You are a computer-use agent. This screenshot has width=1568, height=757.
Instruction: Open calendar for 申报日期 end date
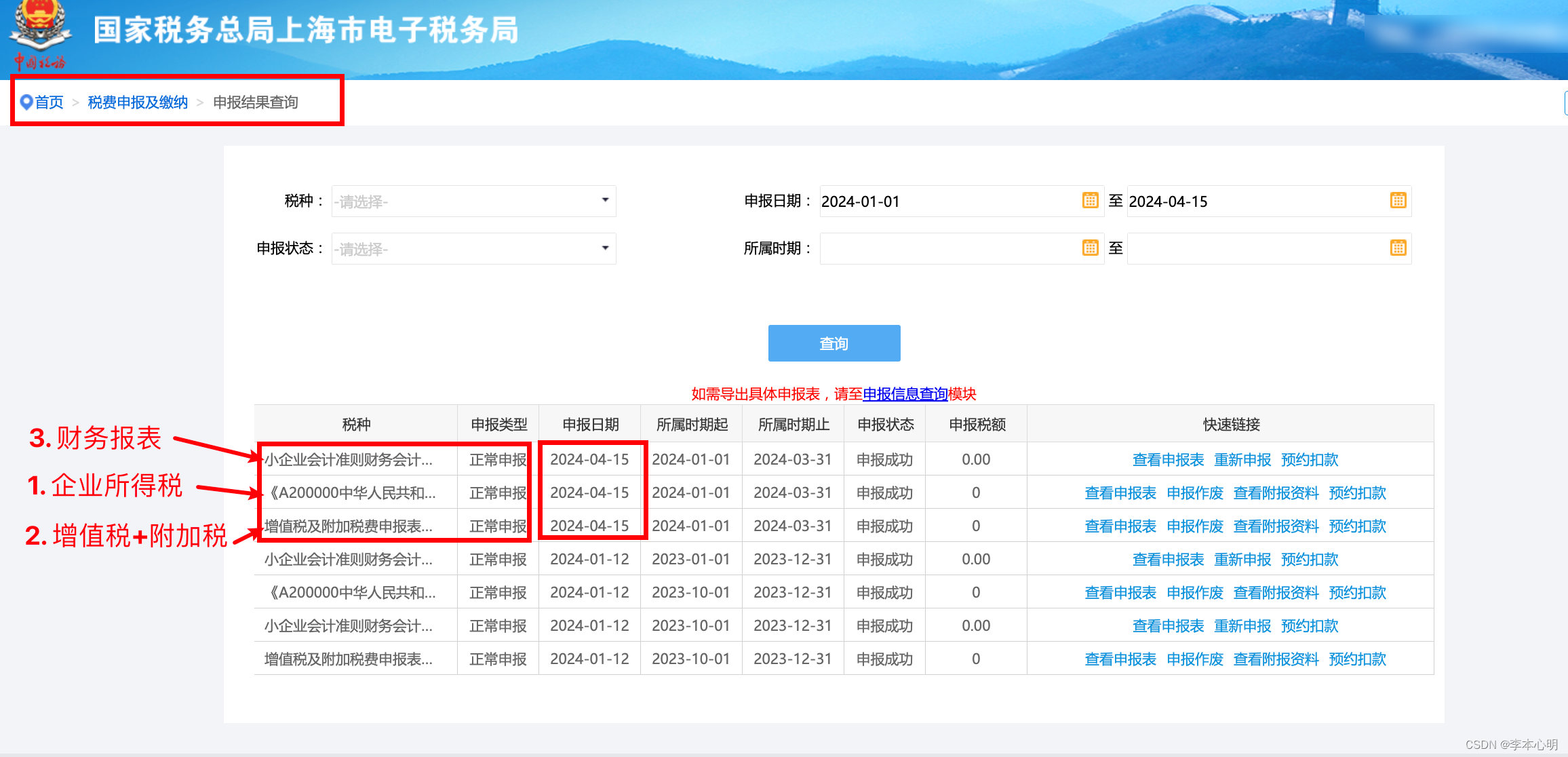(x=1398, y=201)
